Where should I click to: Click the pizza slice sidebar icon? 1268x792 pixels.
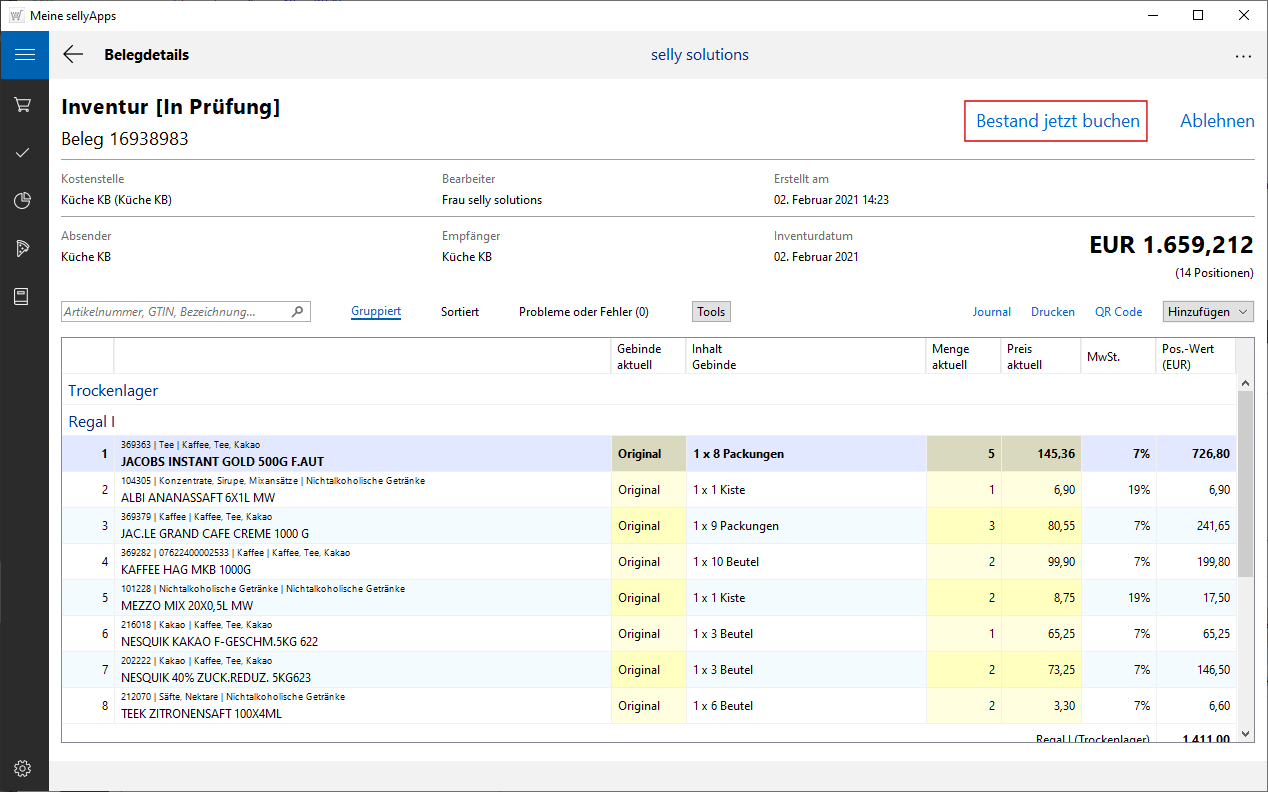click(x=24, y=248)
